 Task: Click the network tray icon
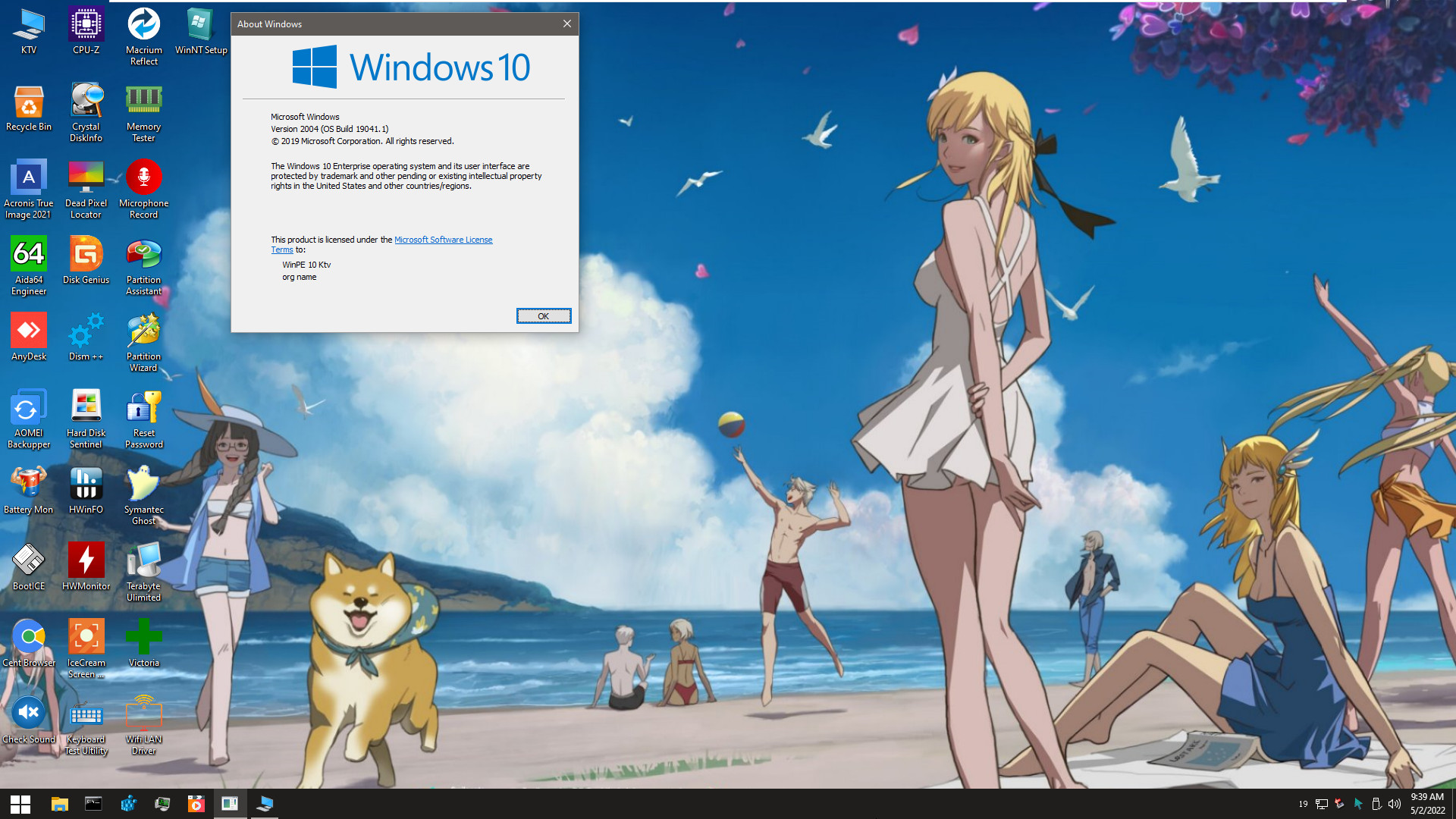click(x=1322, y=804)
